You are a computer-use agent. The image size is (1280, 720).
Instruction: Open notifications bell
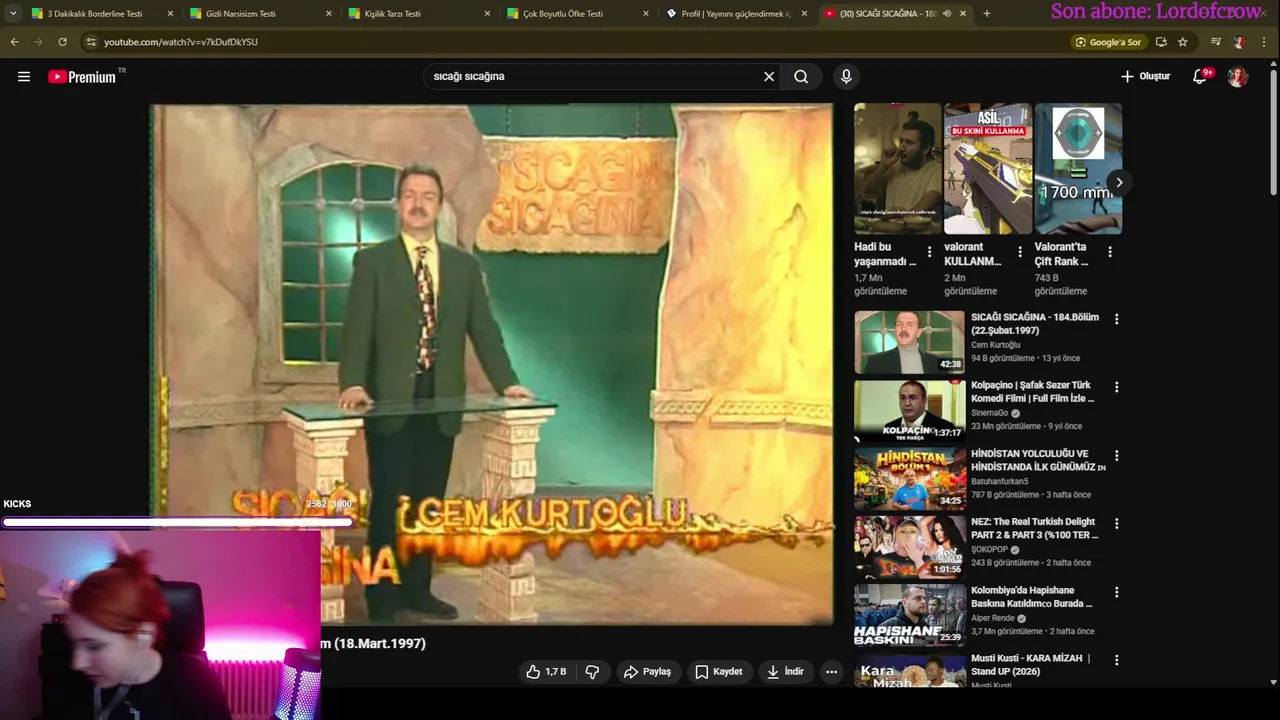[1200, 76]
